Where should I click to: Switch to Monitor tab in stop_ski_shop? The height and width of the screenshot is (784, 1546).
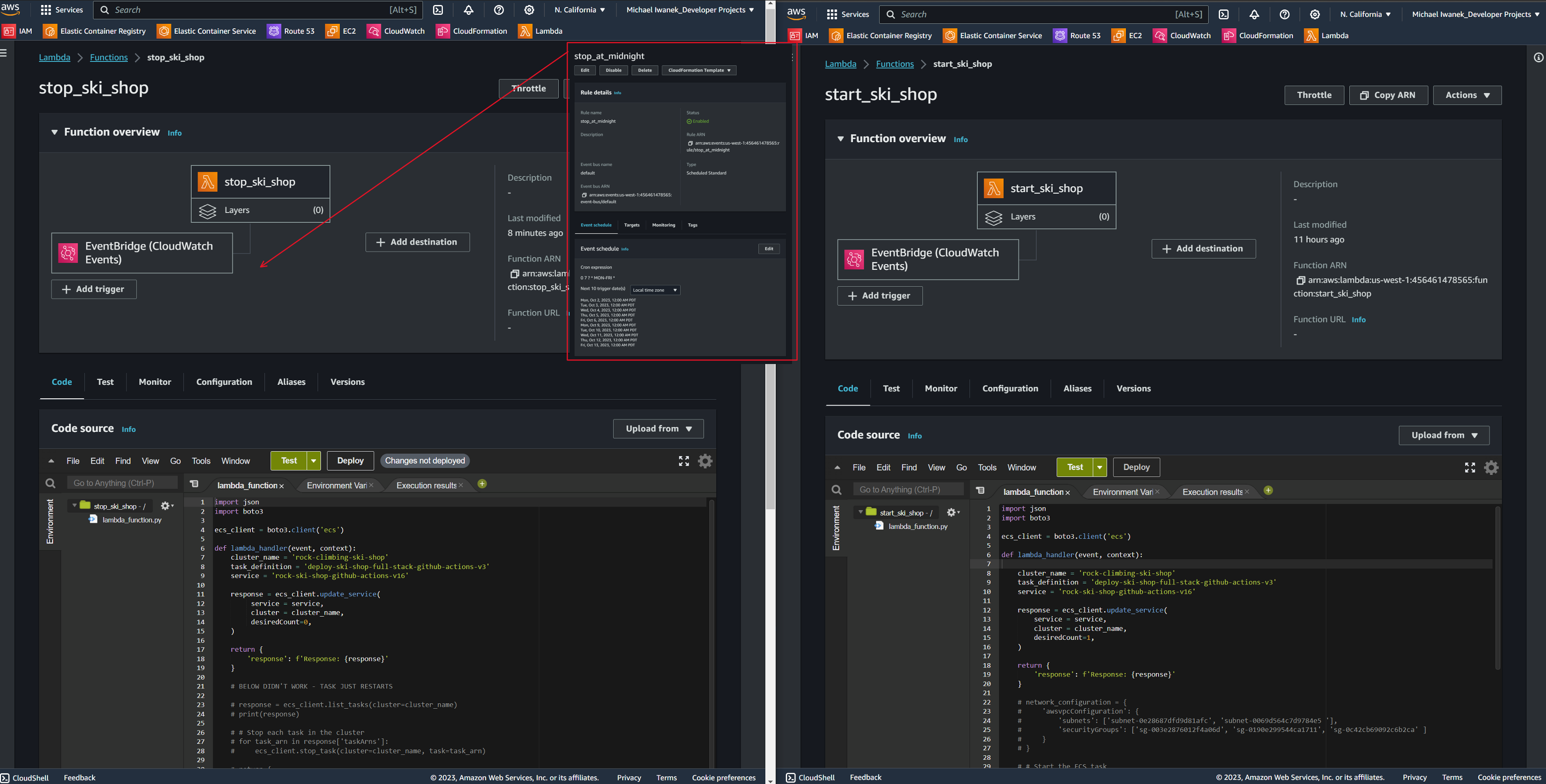pos(155,381)
